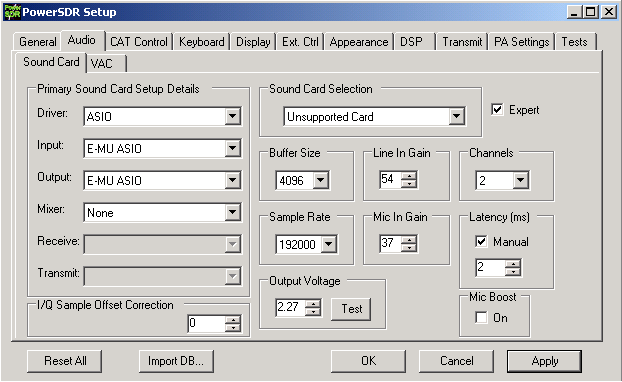Enable Mic Boost On checkbox
This screenshot has height=382, width=622.
pyautogui.click(x=481, y=318)
